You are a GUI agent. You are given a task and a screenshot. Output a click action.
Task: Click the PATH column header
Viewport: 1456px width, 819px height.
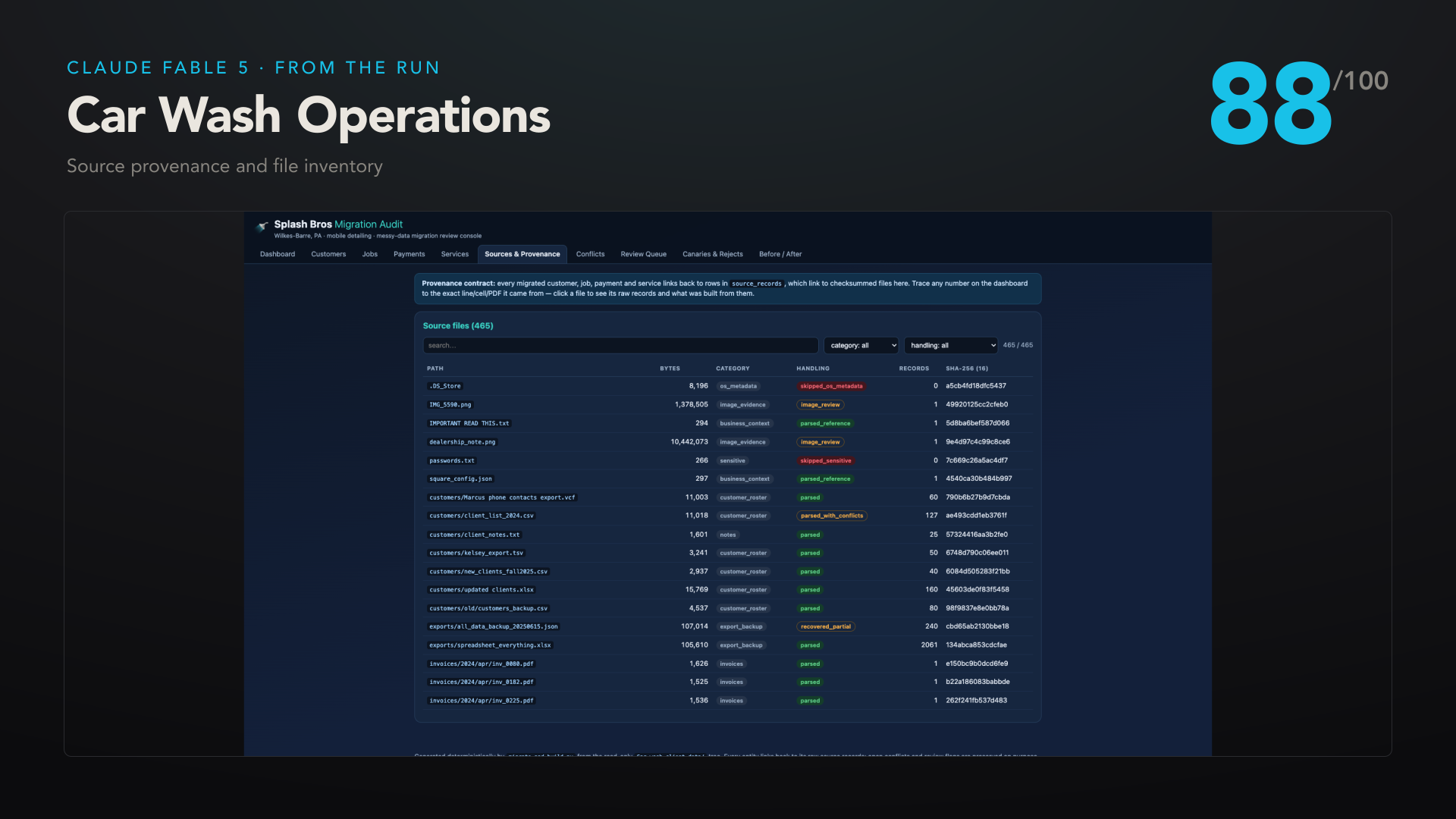tap(435, 369)
